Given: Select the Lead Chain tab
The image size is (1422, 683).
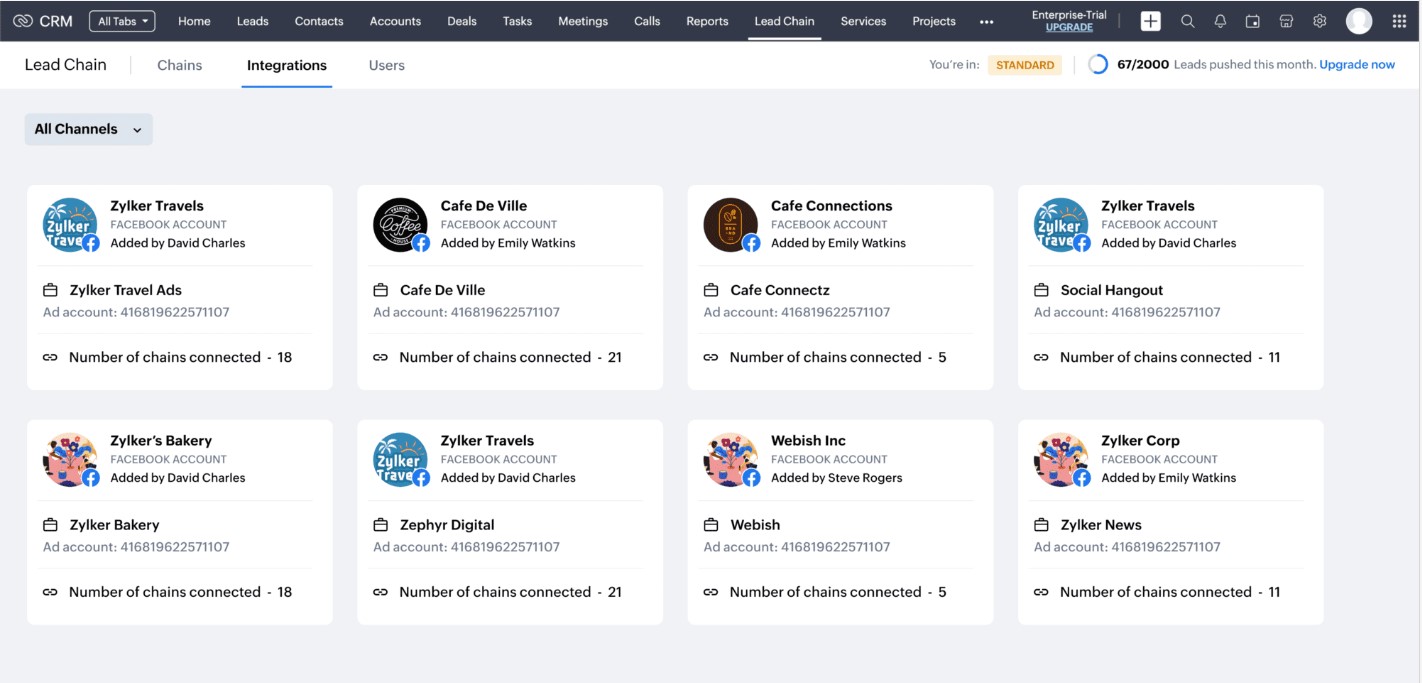Looking at the screenshot, I should coord(784,21).
